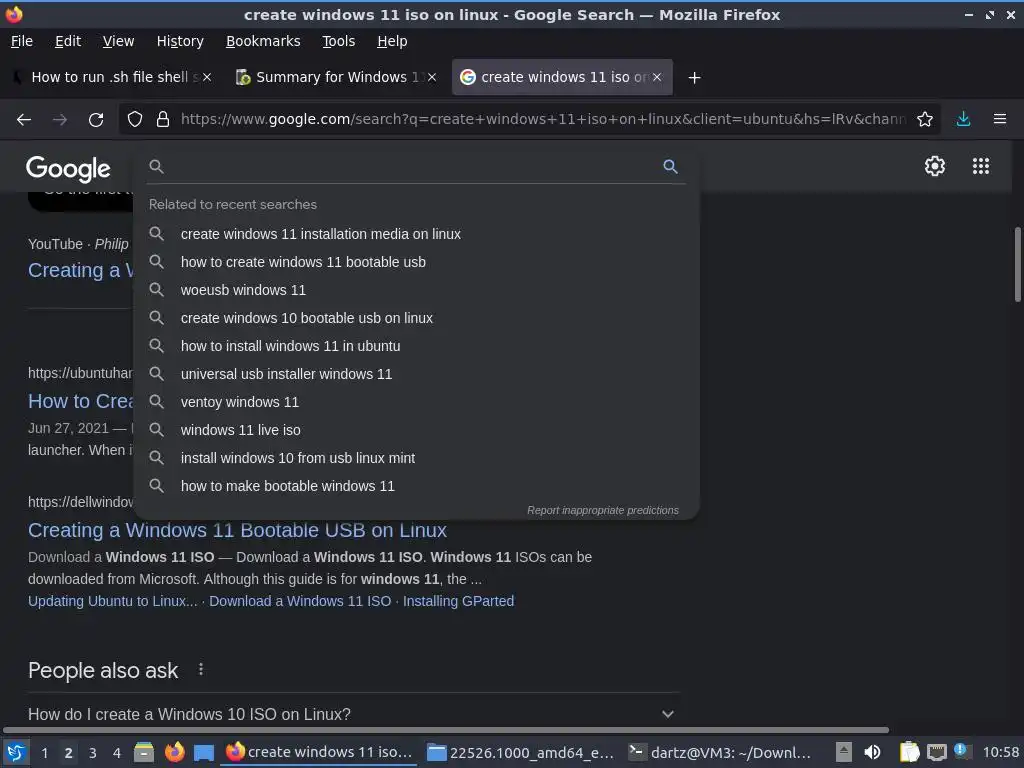
Task: Open the File menu
Action: 22,41
